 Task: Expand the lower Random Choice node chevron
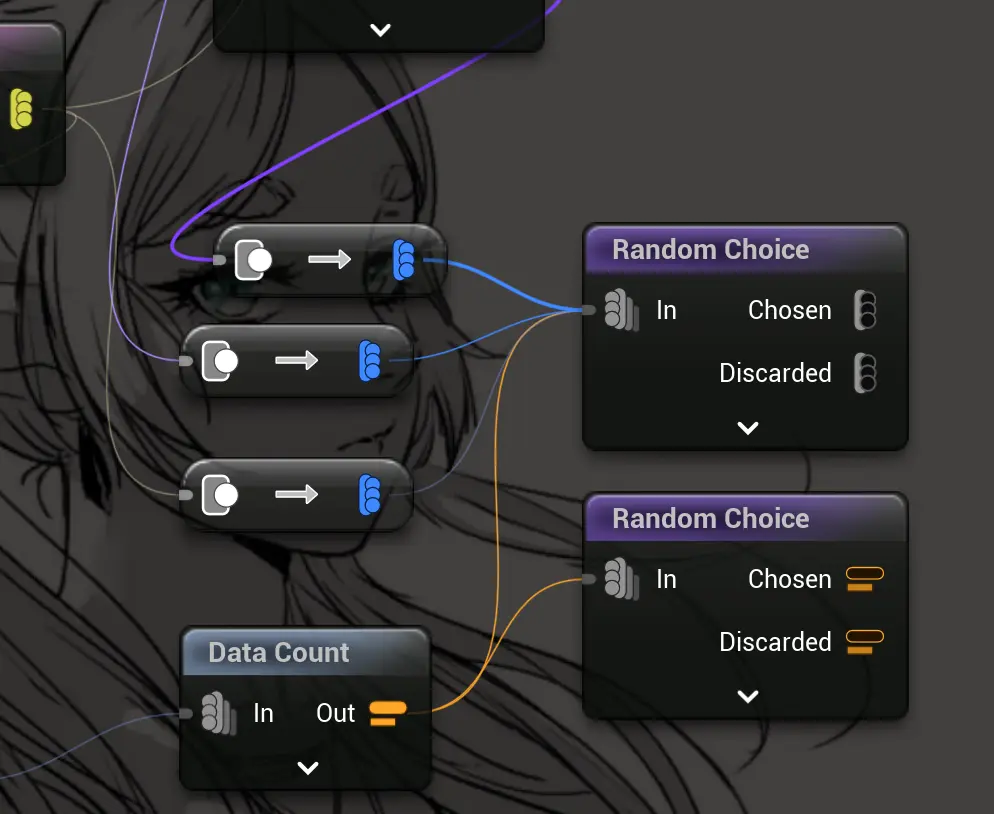[747, 697]
